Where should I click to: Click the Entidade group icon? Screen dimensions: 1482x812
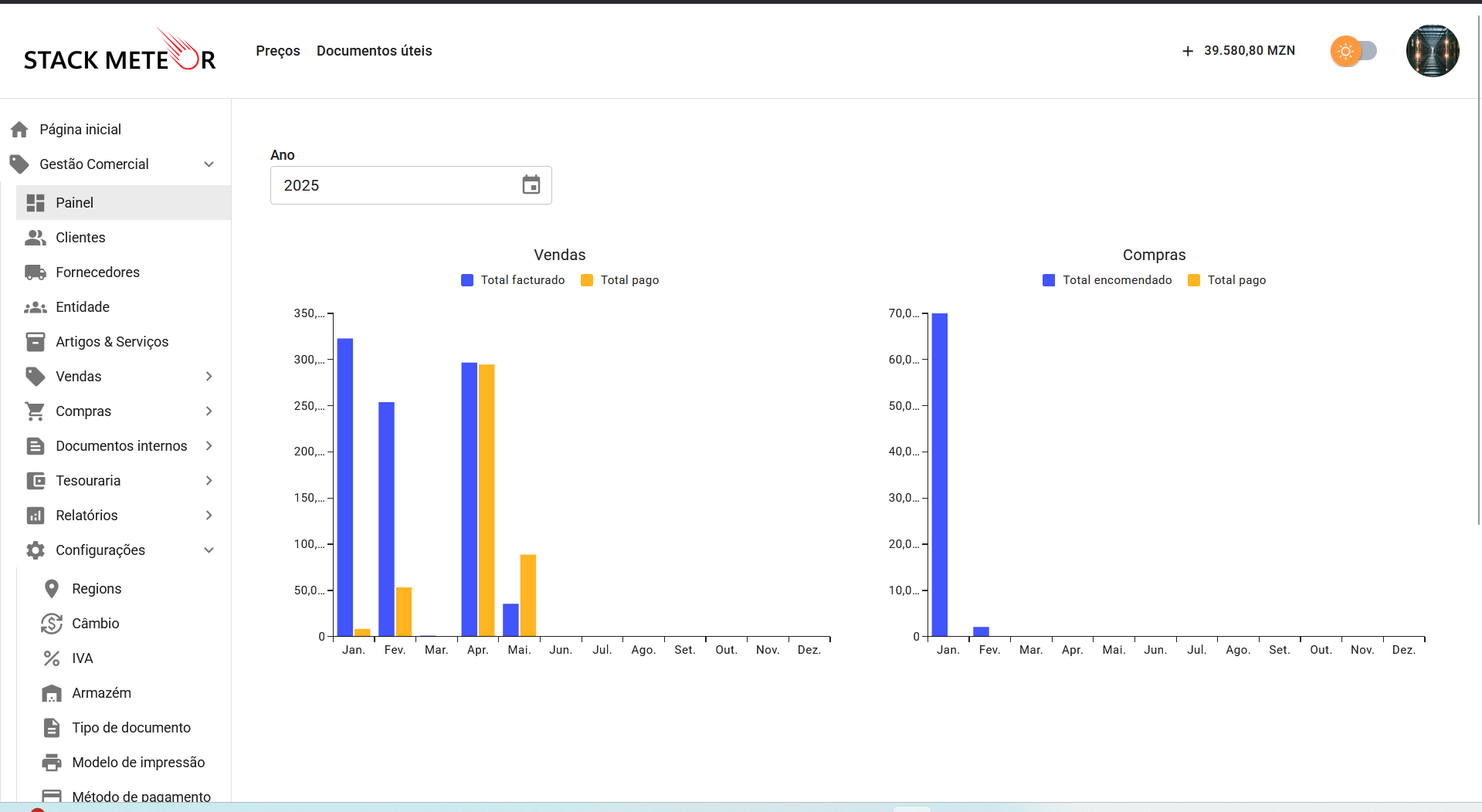(36, 306)
